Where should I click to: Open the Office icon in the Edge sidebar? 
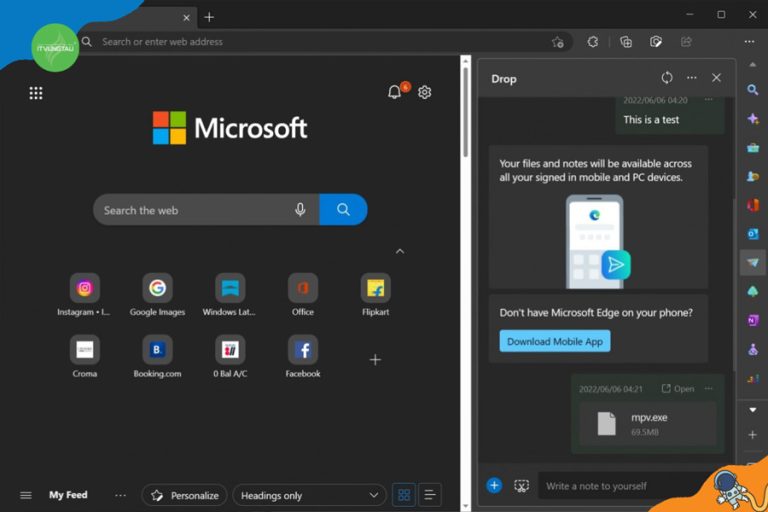coord(753,205)
